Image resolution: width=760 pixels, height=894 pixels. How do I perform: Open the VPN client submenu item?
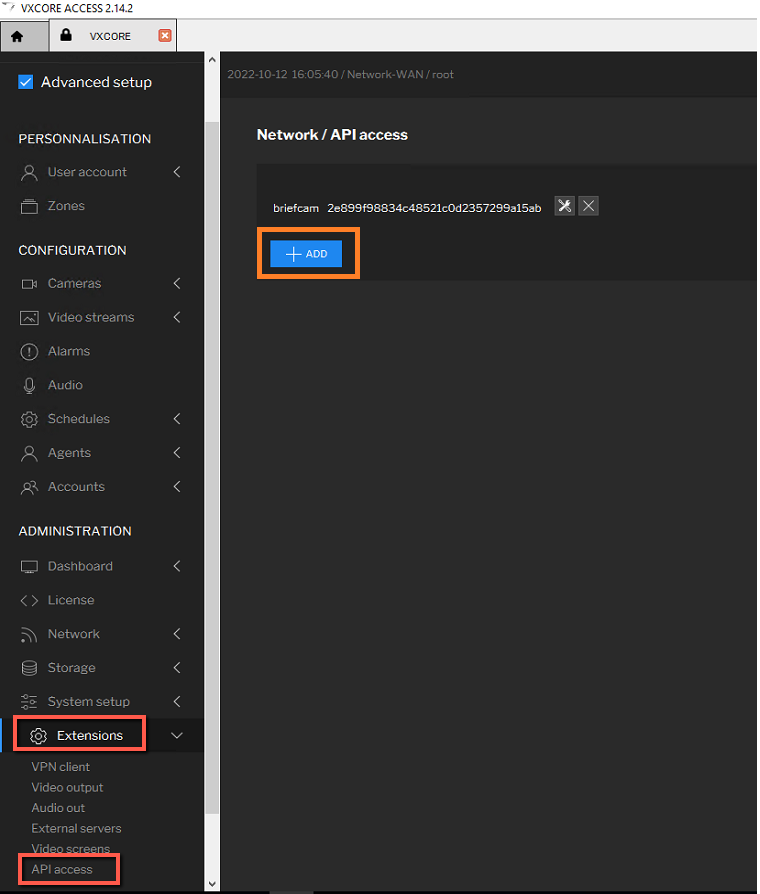(x=60, y=767)
